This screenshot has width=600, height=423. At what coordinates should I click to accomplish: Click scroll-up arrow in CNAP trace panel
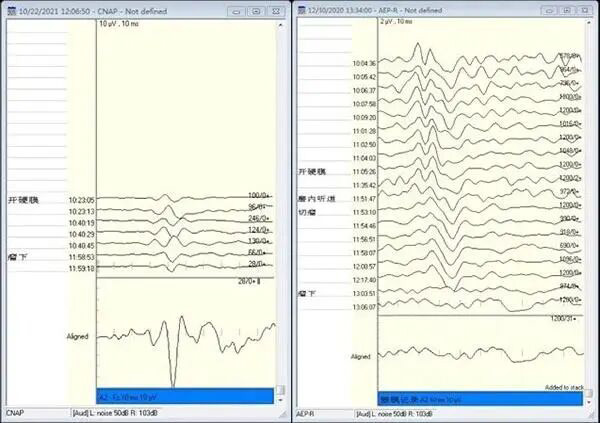(281, 23)
